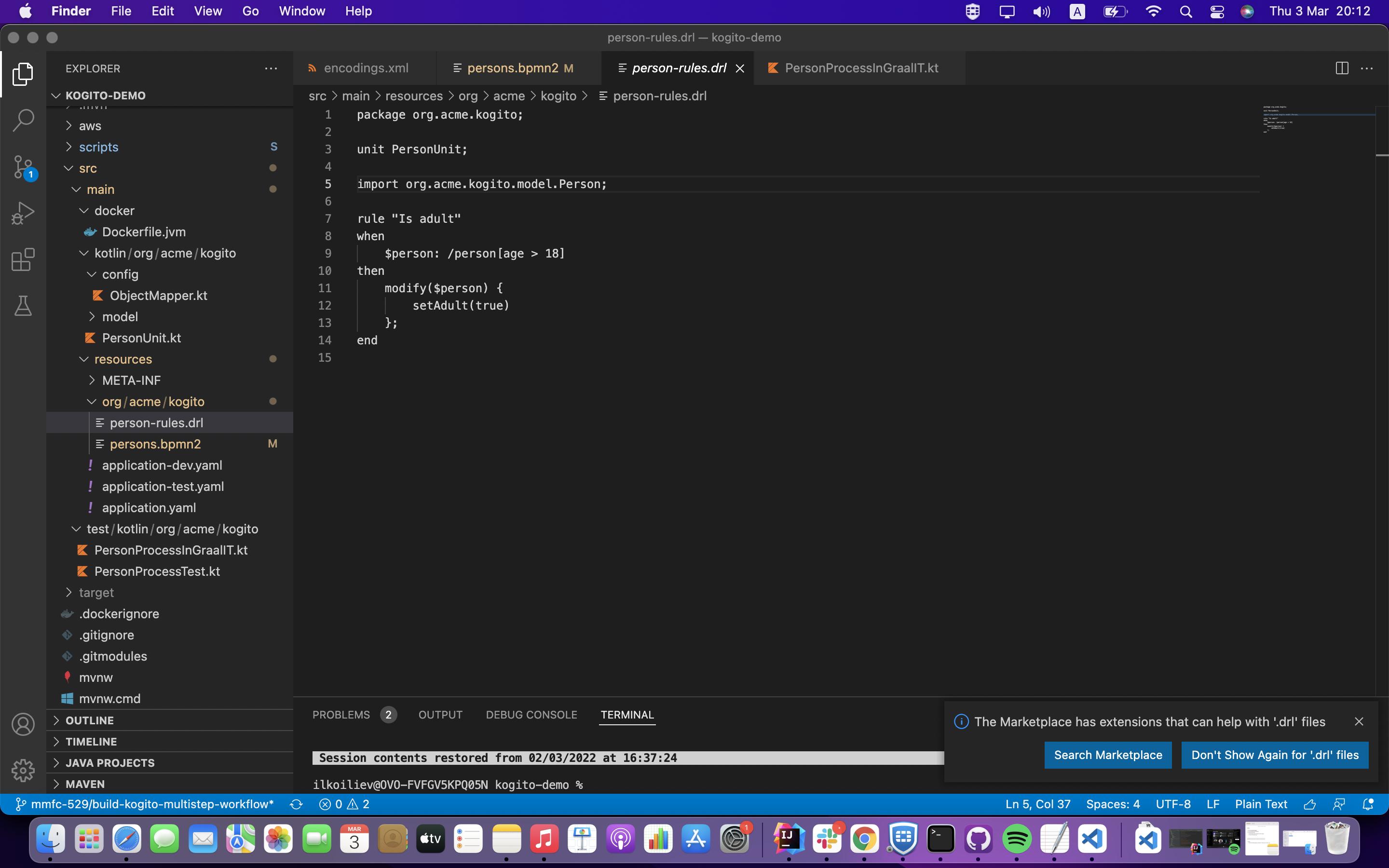Open the persons.bpmn2 editor tab
This screenshot has height=868, width=1389.
[512, 68]
